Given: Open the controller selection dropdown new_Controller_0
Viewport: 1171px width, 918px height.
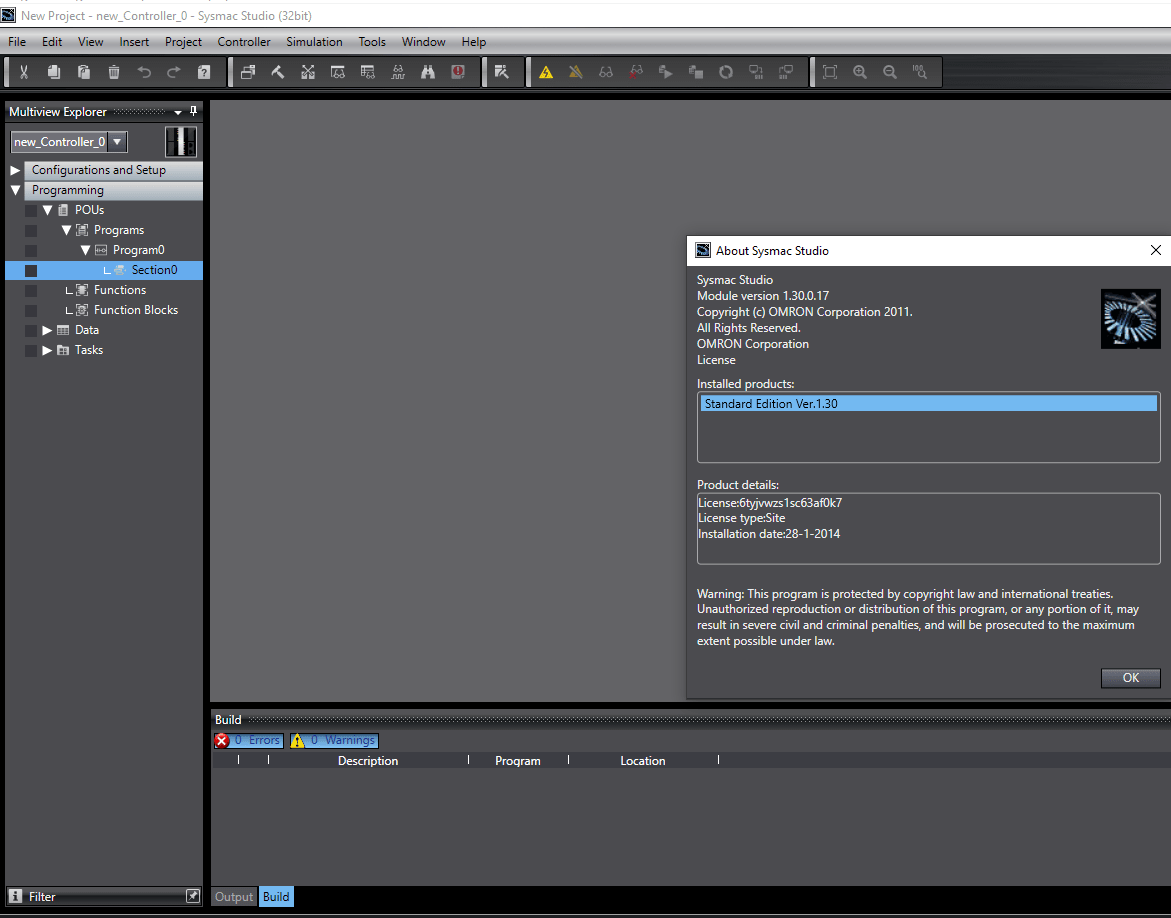Looking at the screenshot, I should tap(117, 141).
